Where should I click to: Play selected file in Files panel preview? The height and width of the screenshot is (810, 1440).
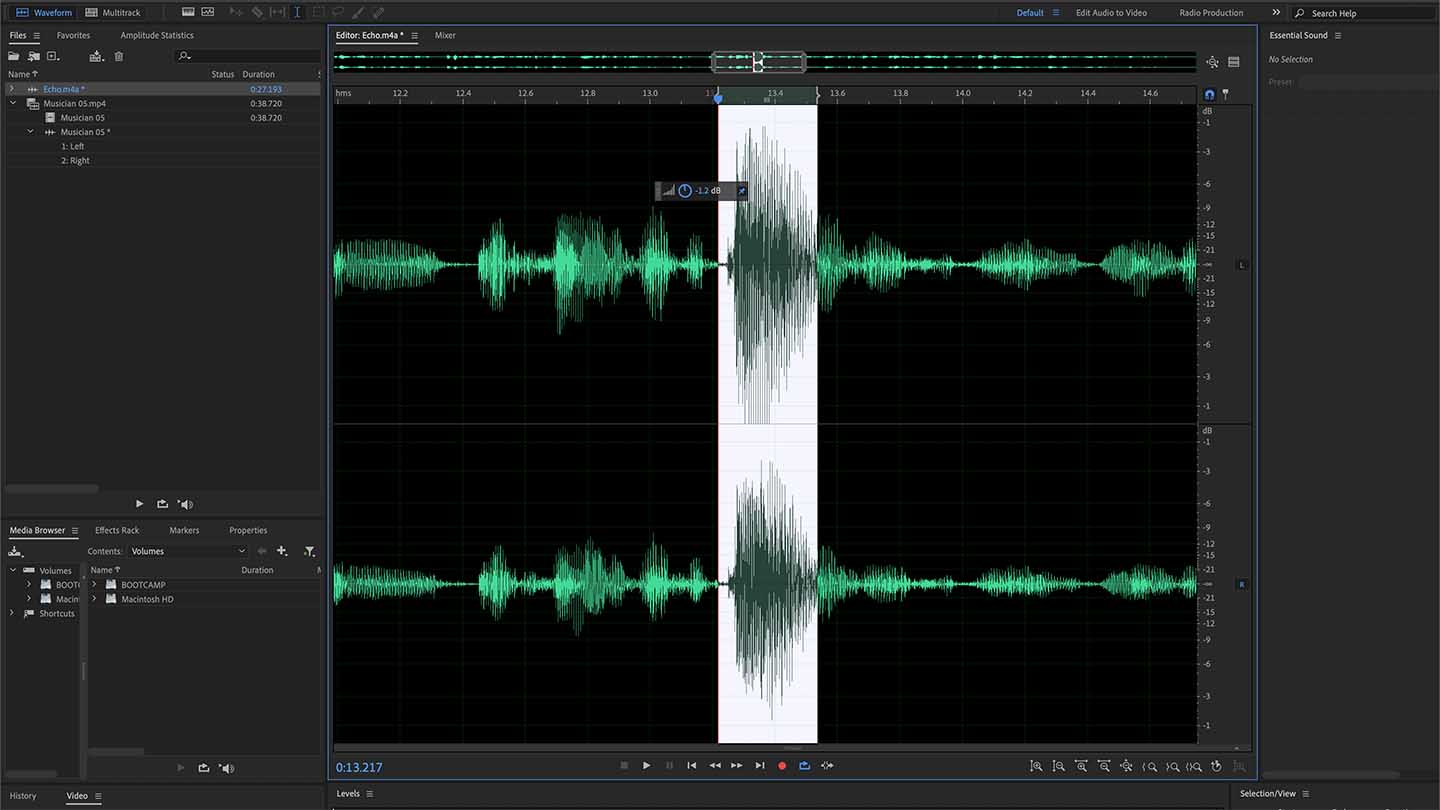click(139, 504)
